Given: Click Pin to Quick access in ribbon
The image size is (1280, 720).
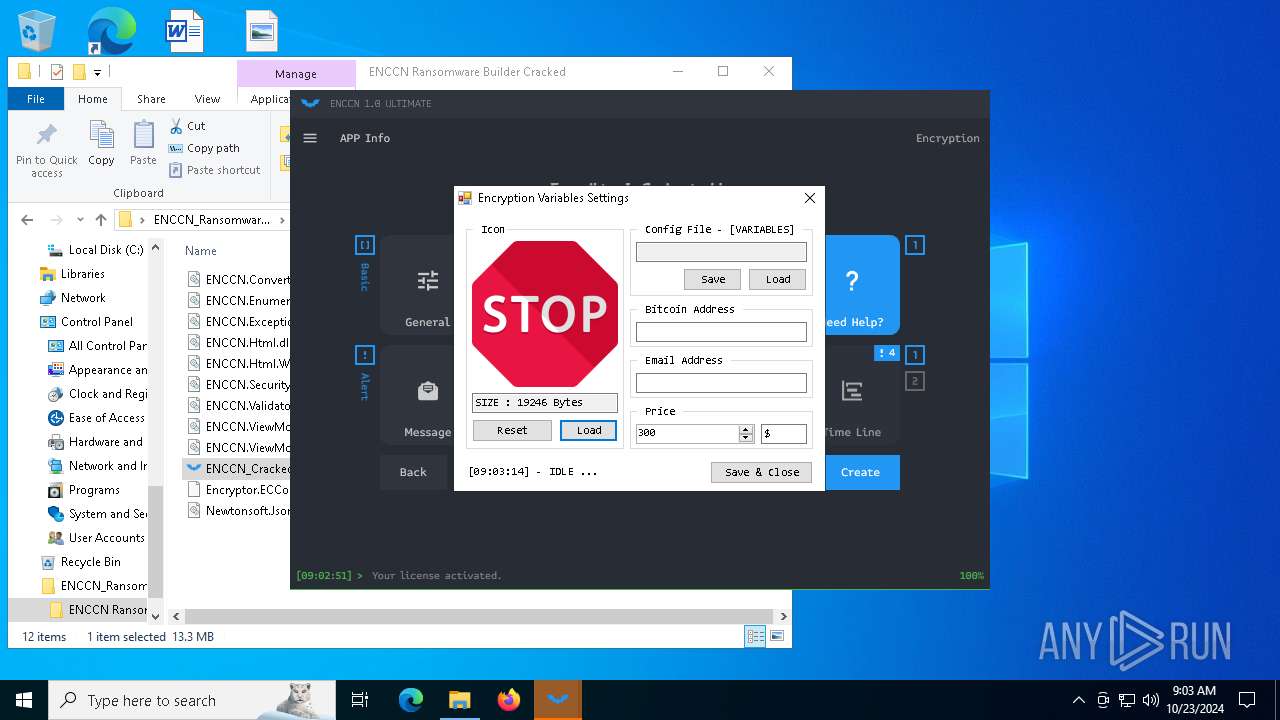Looking at the screenshot, I should tap(46, 150).
